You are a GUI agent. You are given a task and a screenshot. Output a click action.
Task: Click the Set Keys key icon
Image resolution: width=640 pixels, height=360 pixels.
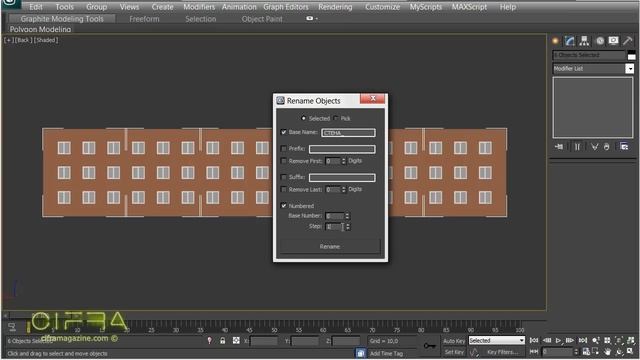click(x=429, y=346)
